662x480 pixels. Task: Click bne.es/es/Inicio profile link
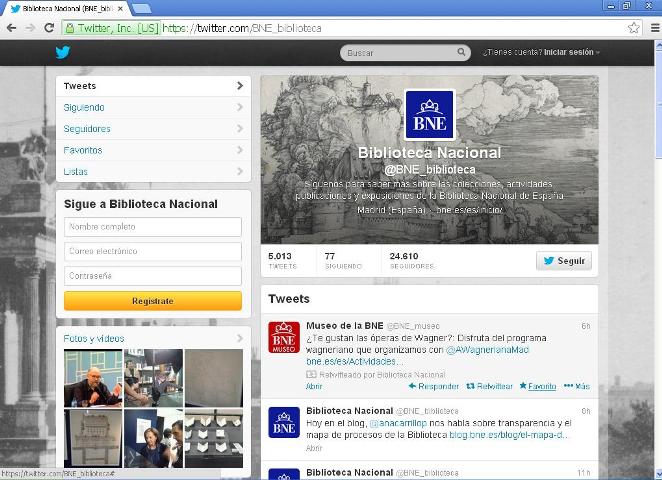[x=469, y=210]
